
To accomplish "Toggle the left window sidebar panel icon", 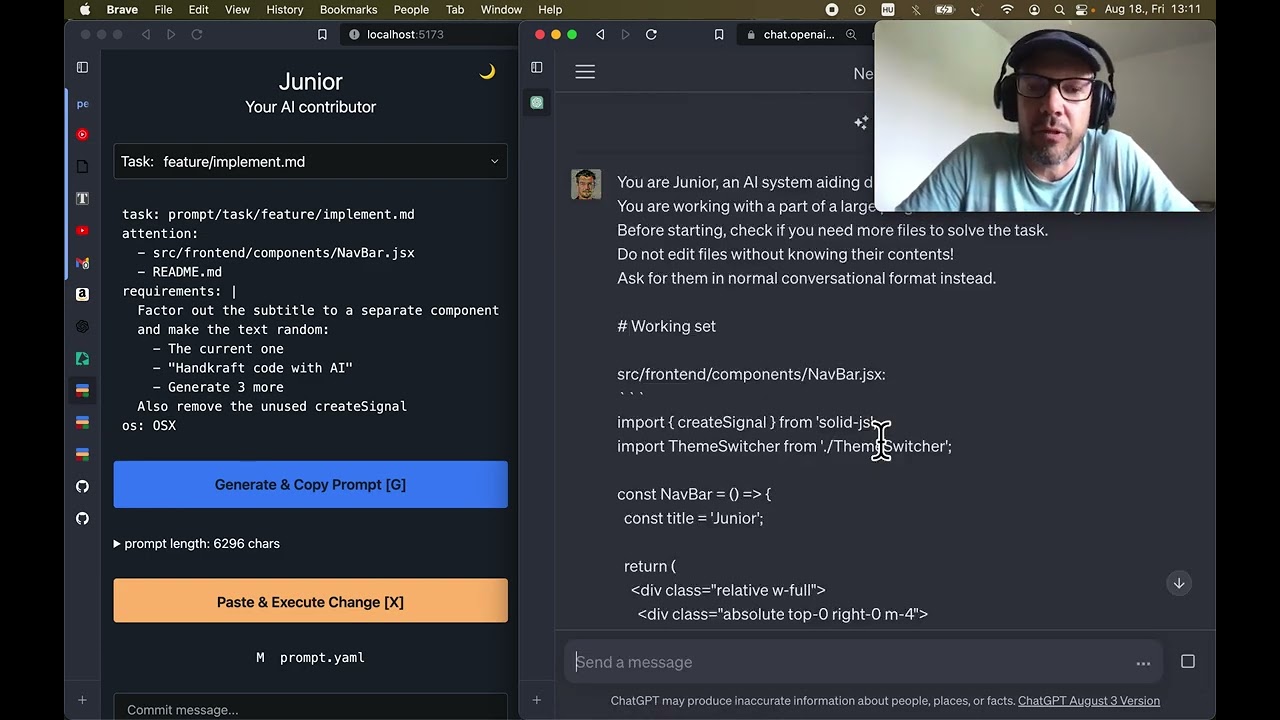I will [x=82, y=67].
